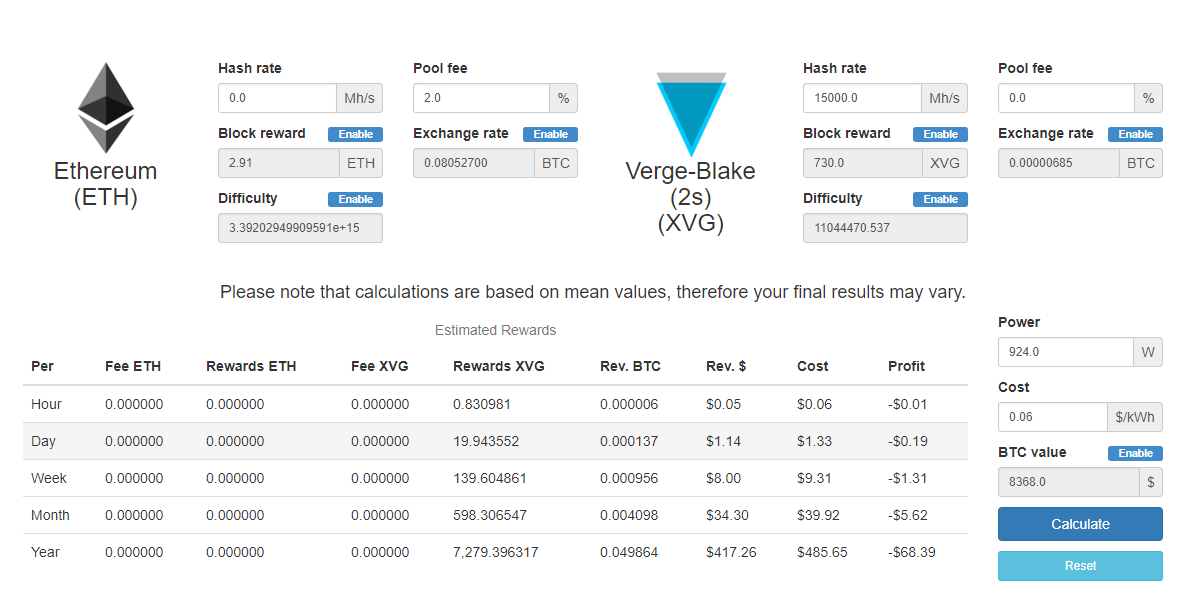Screen dimensions: 1187x595
Task: Click the Calculate button
Action: tap(1080, 524)
